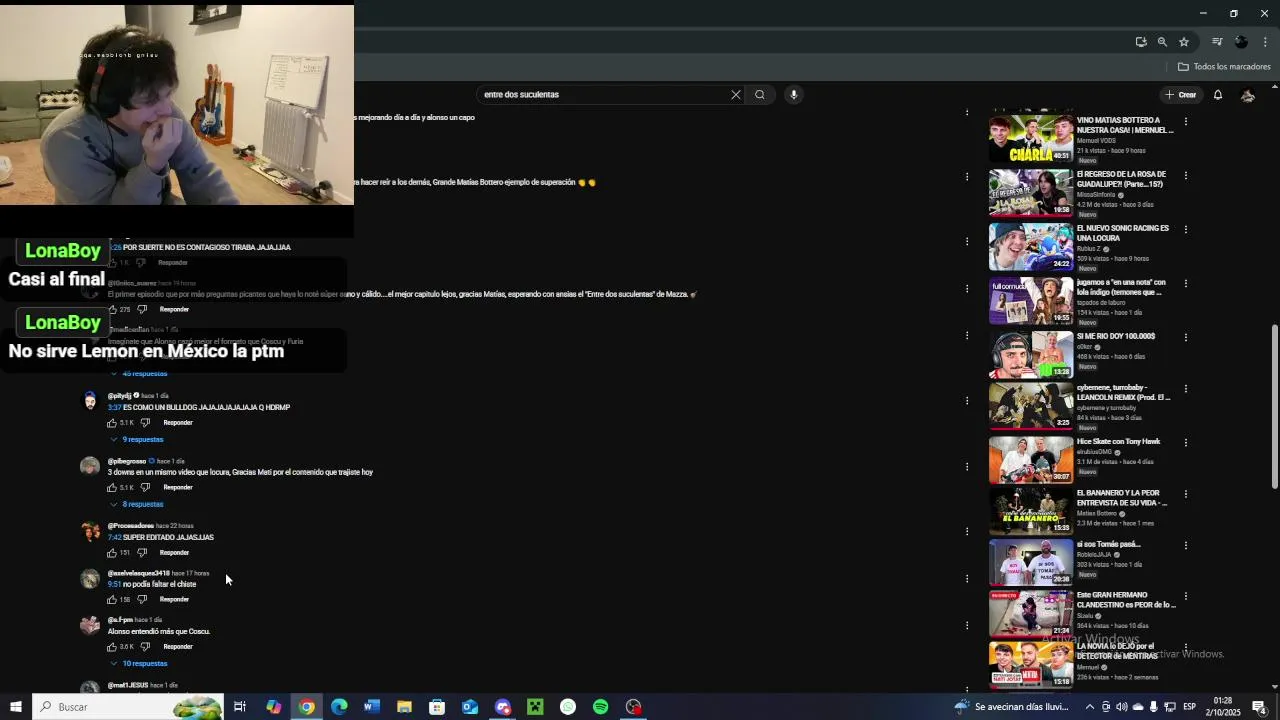
Task: Click the Crear button
Action: point(1181,95)
